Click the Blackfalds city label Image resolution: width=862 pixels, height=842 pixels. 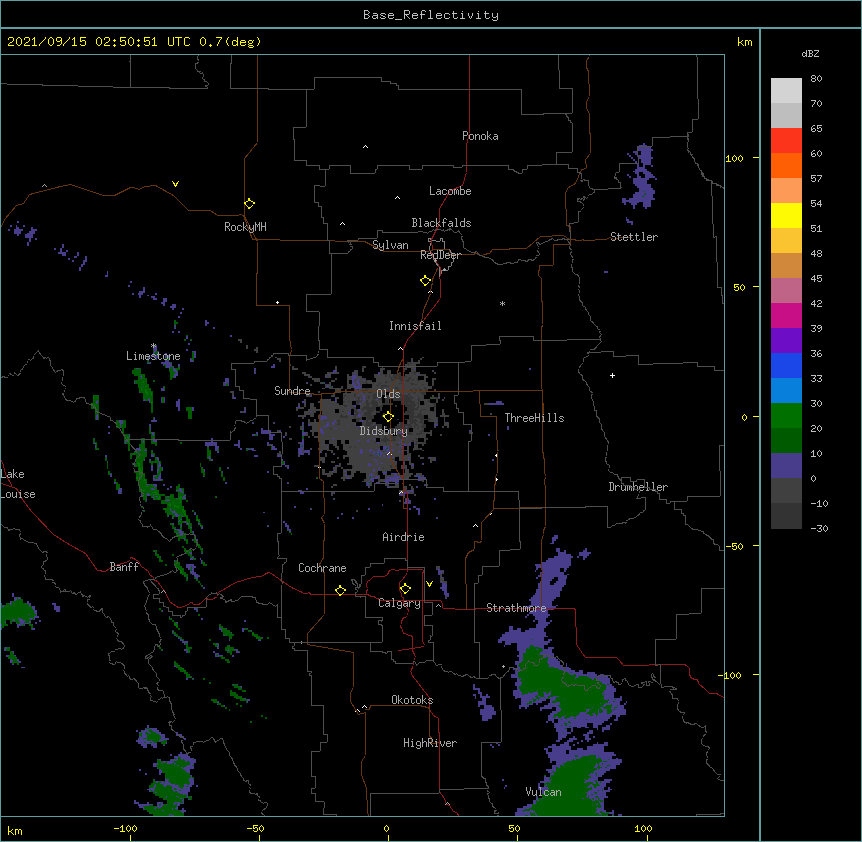pyautogui.click(x=441, y=223)
